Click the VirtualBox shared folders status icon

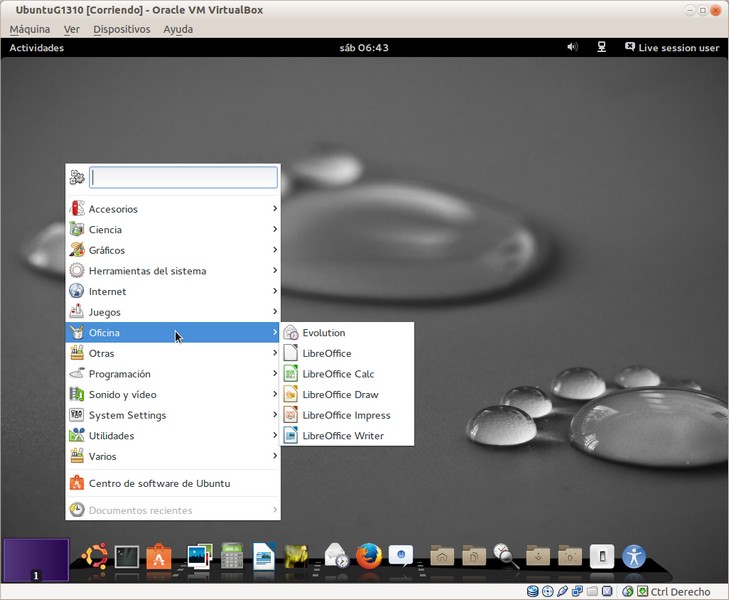(x=592, y=592)
